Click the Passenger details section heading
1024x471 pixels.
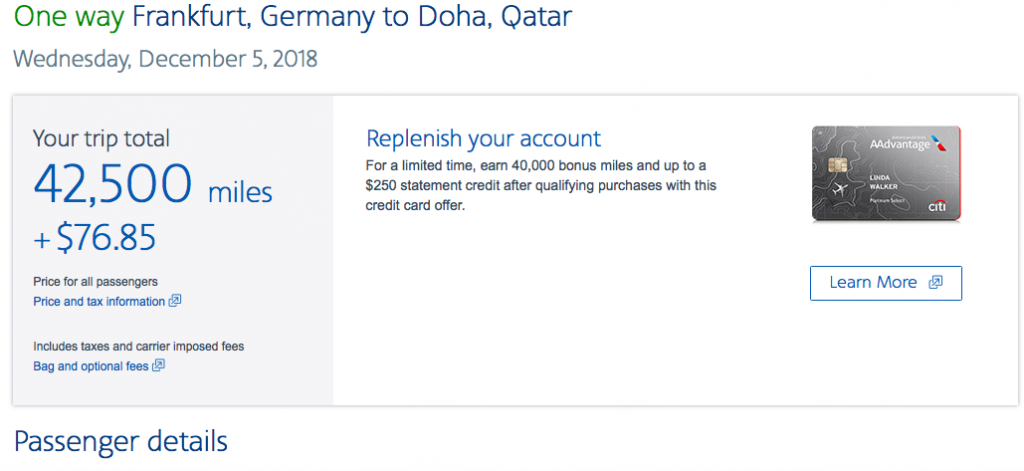point(120,441)
